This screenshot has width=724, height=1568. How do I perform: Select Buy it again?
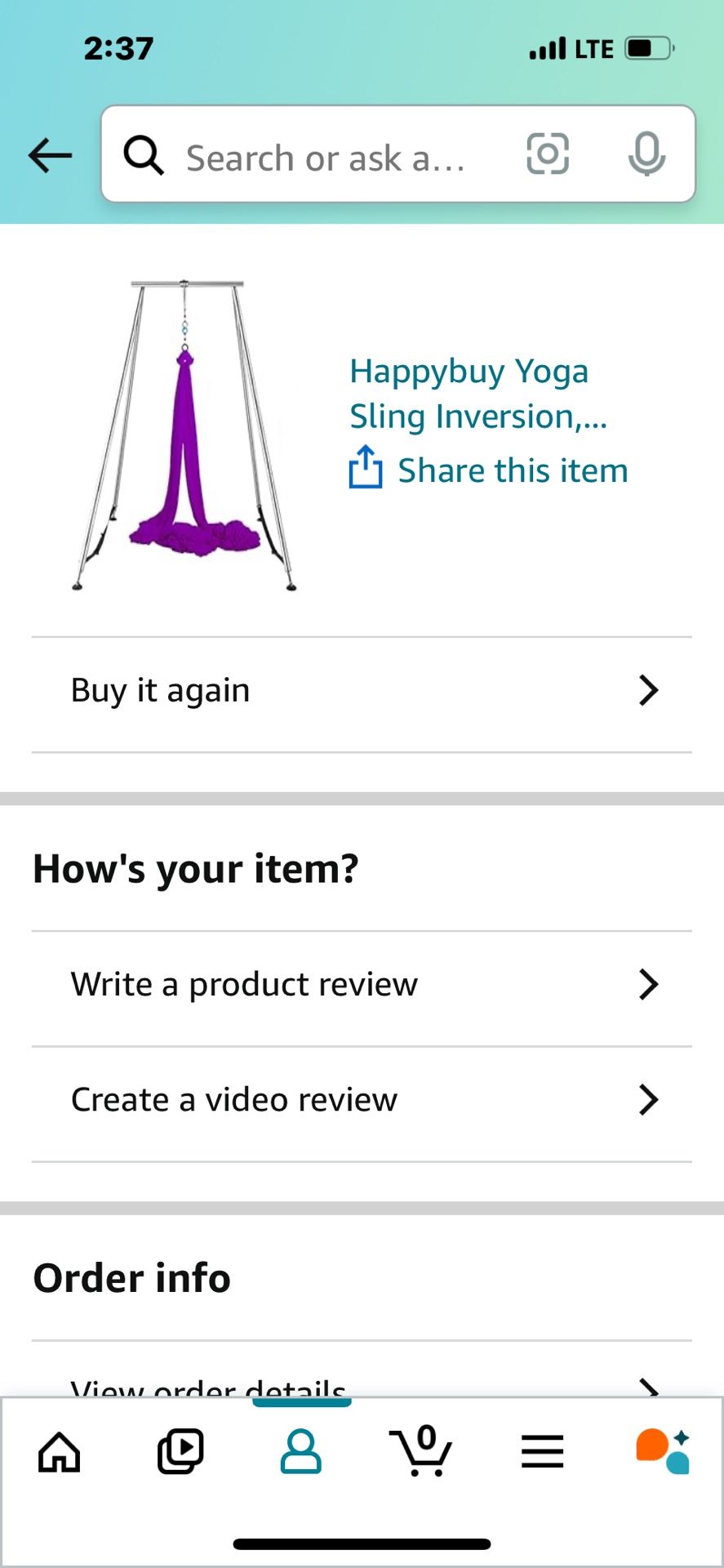(161, 691)
